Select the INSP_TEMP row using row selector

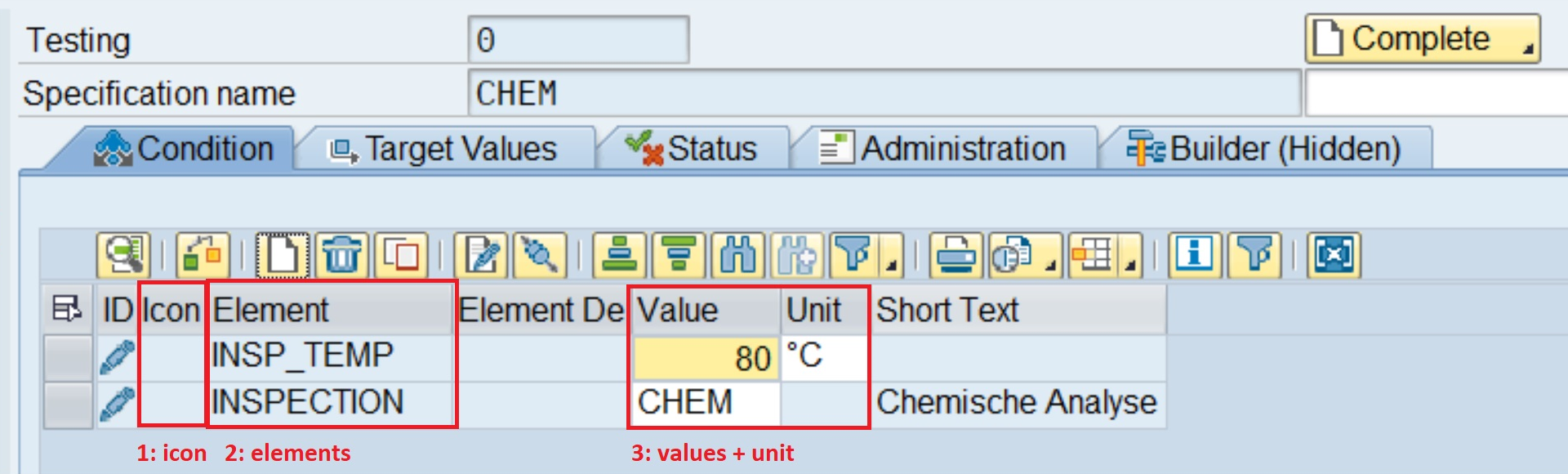coord(68,358)
